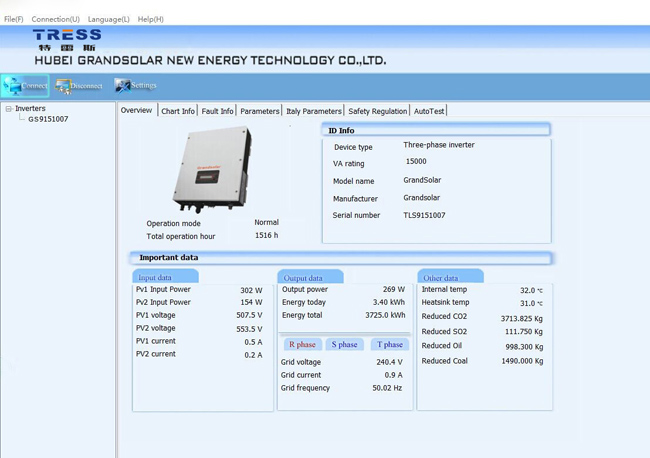Go to the Italy Parameters tab

[x=314, y=111]
